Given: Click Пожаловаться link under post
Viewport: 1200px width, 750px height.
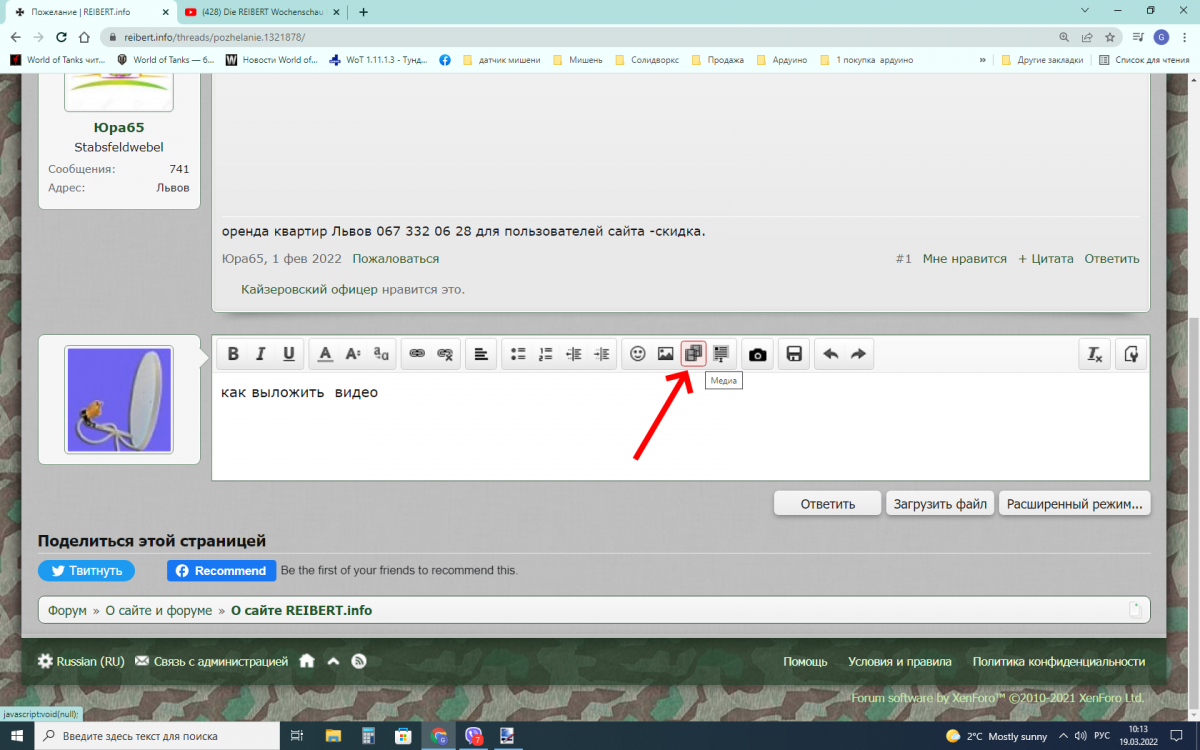Looking at the screenshot, I should click(x=395, y=258).
